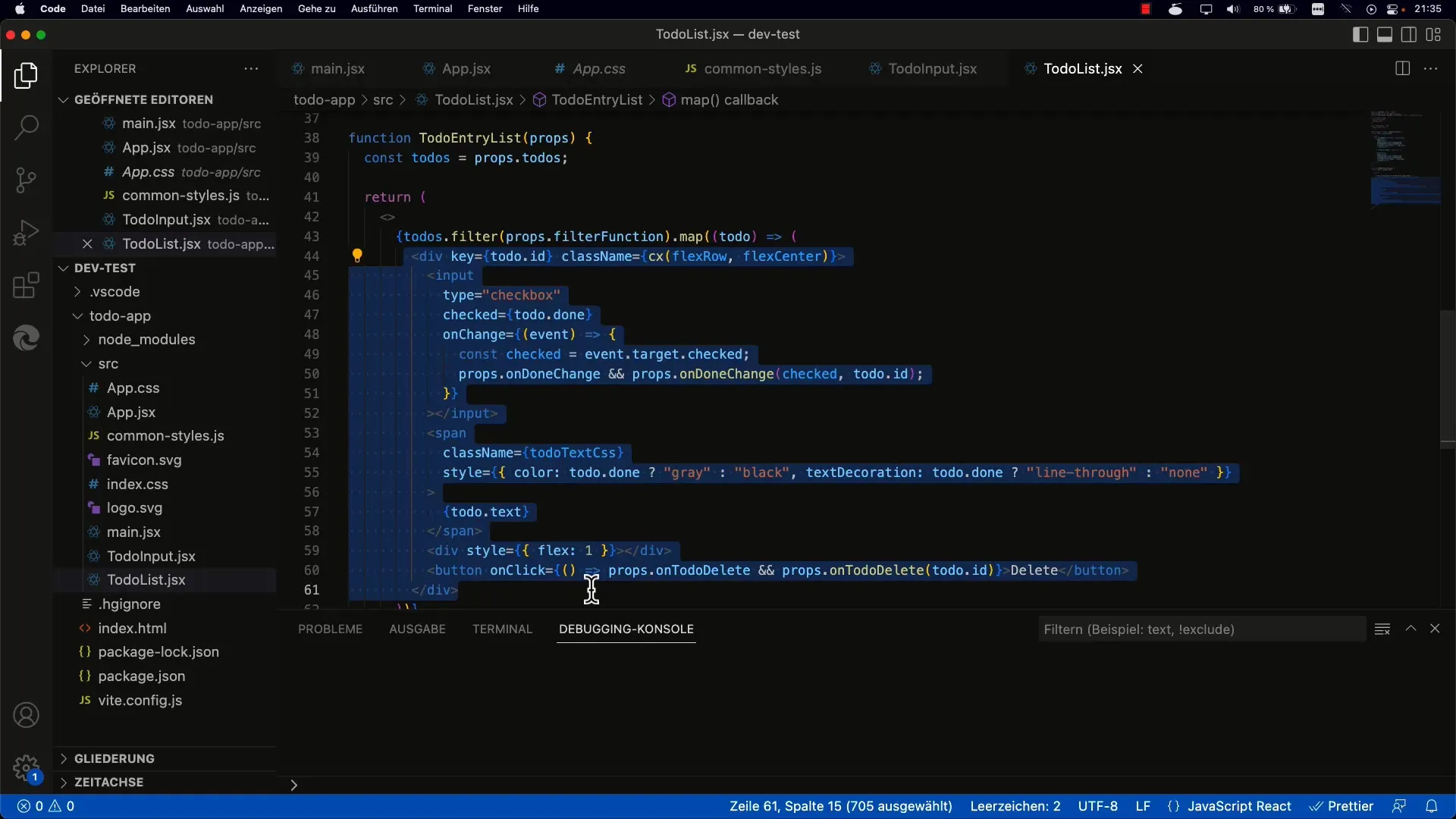This screenshot has height=819, width=1456.
Task: Expand the GLIEDERUNG section
Action: tap(114, 758)
